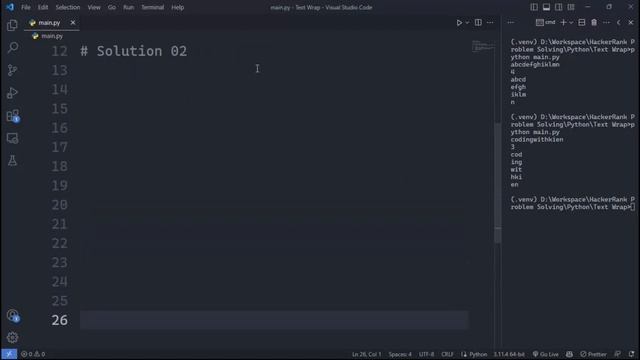
Task: Open the Run and Debug view
Action: coord(12,93)
